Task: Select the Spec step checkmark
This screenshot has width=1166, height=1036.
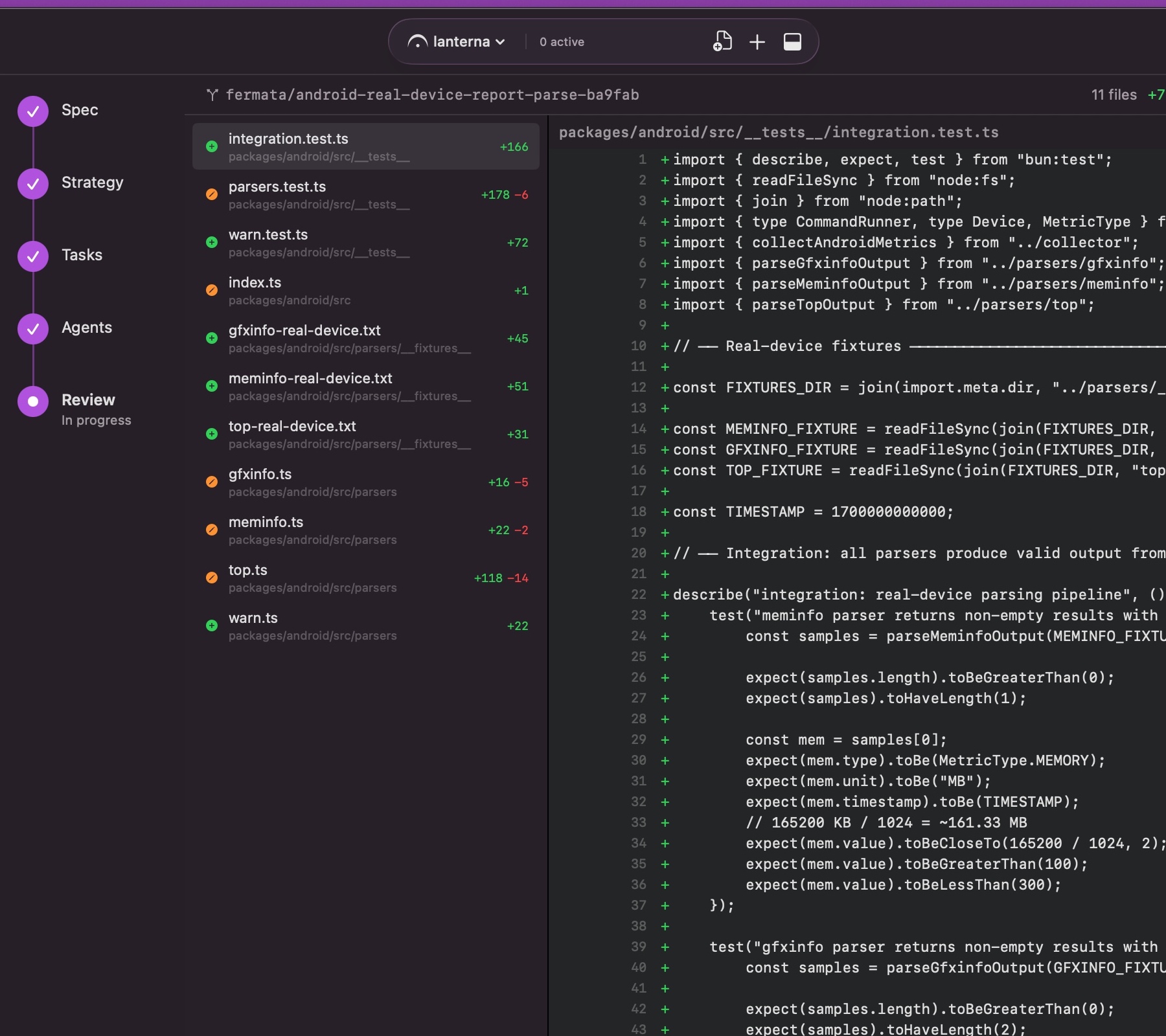Action: coord(33,111)
